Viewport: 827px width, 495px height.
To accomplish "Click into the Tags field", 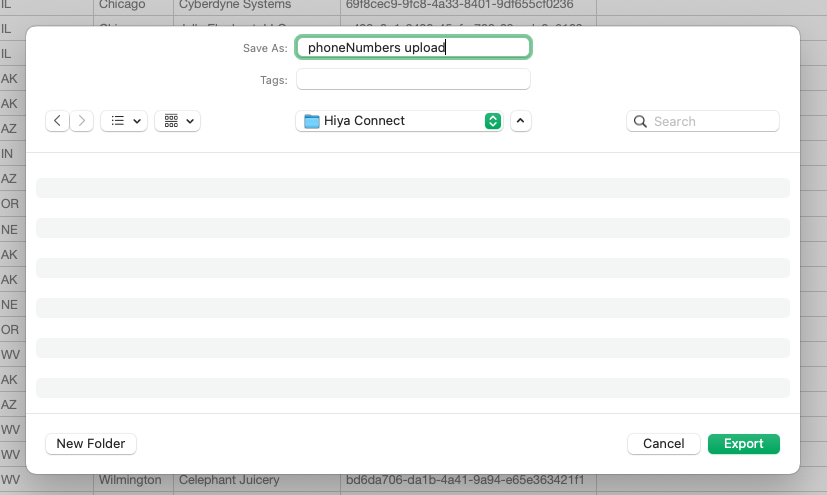I will tap(413, 80).
